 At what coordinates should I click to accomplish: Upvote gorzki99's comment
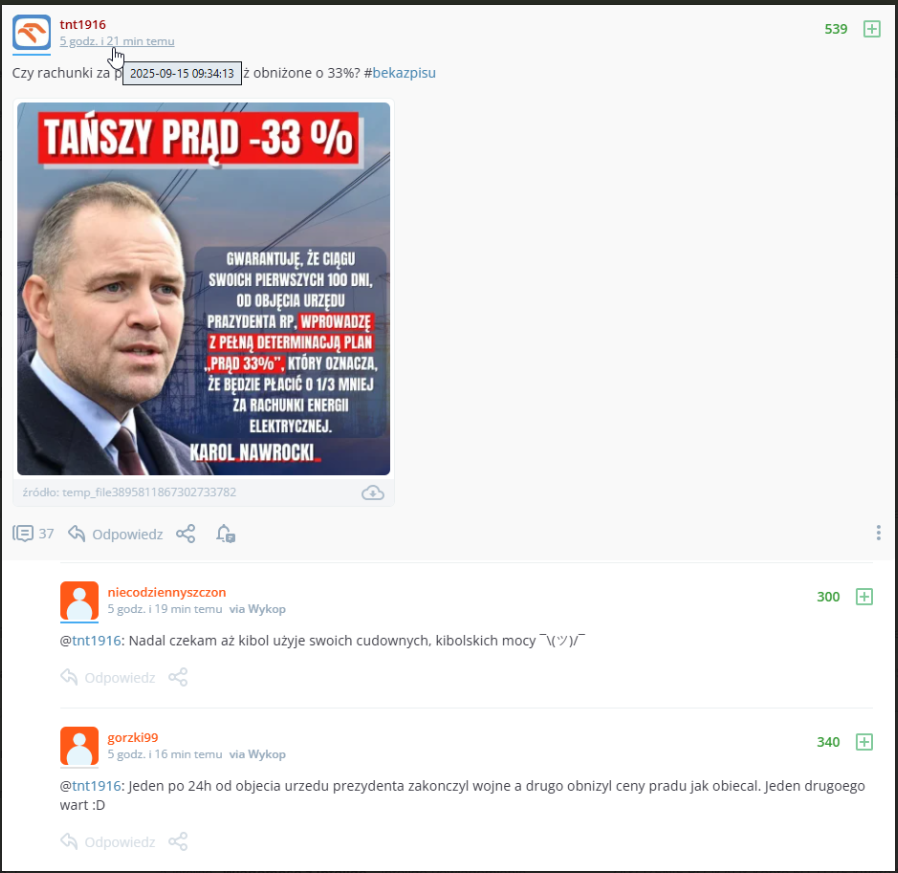[864, 742]
